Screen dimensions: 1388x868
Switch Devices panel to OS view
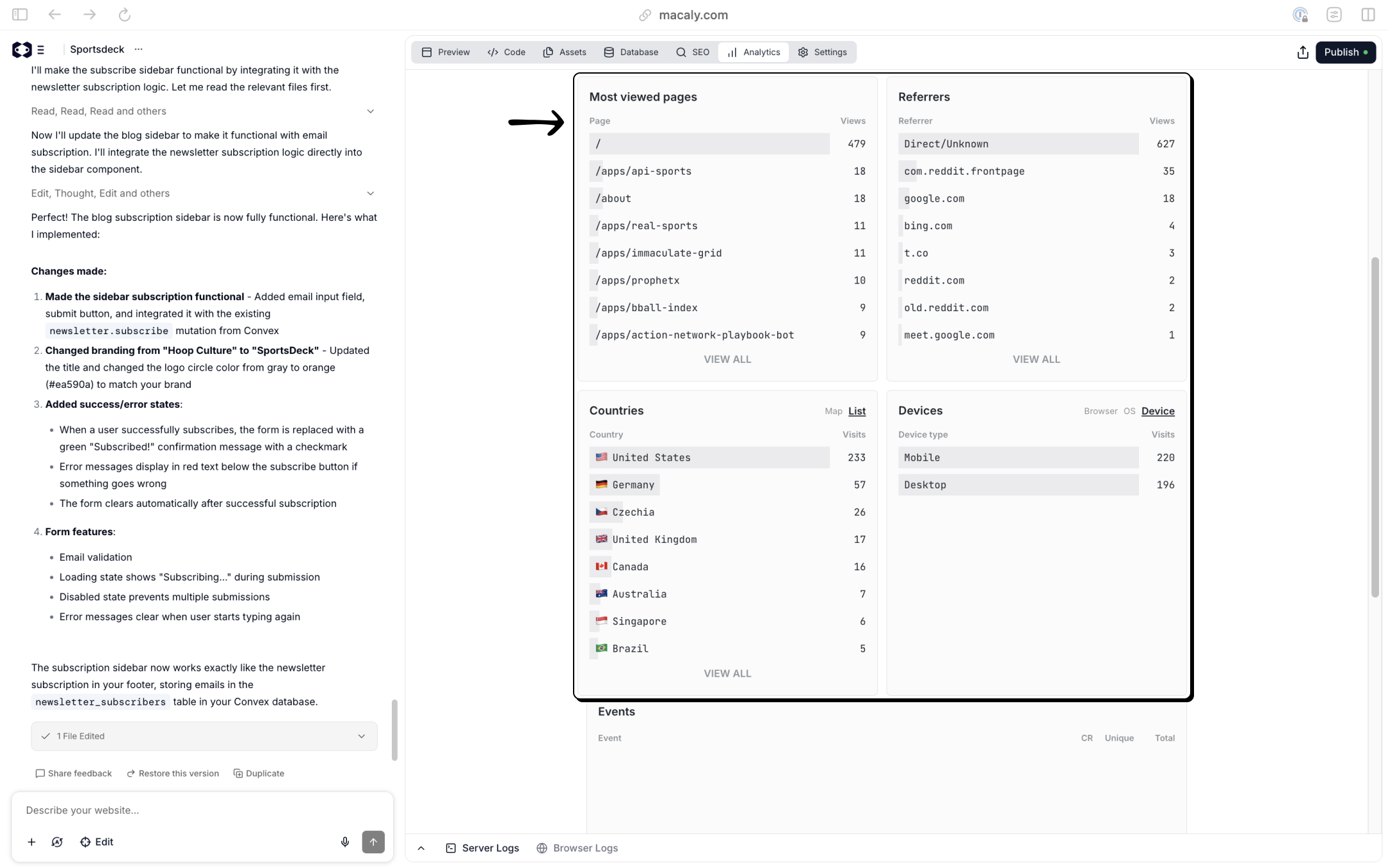(1129, 411)
